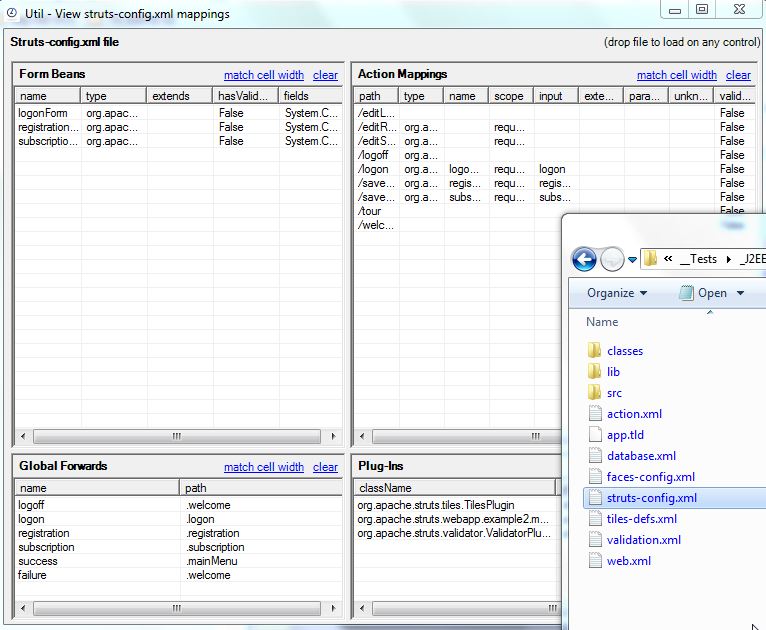Expand the Organize menu
The height and width of the screenshot is (630, 766).
tap(617, 293)
